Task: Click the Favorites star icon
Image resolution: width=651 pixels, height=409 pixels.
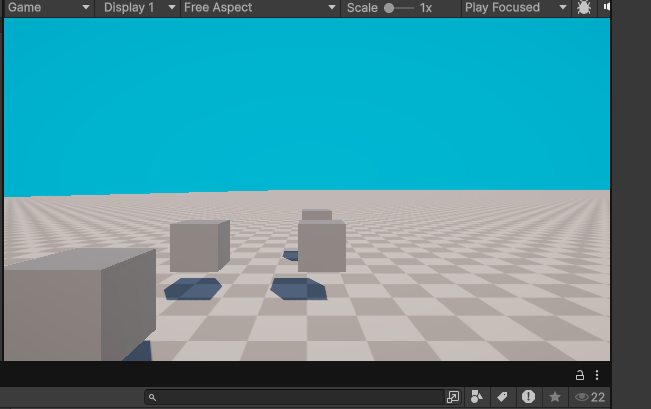Action: 555,397
